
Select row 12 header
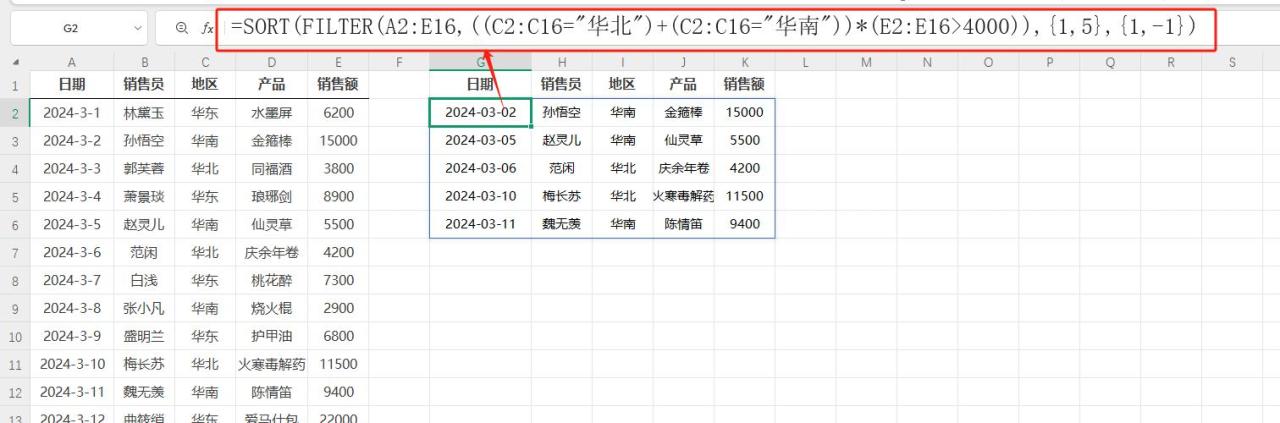click(15, 392)
